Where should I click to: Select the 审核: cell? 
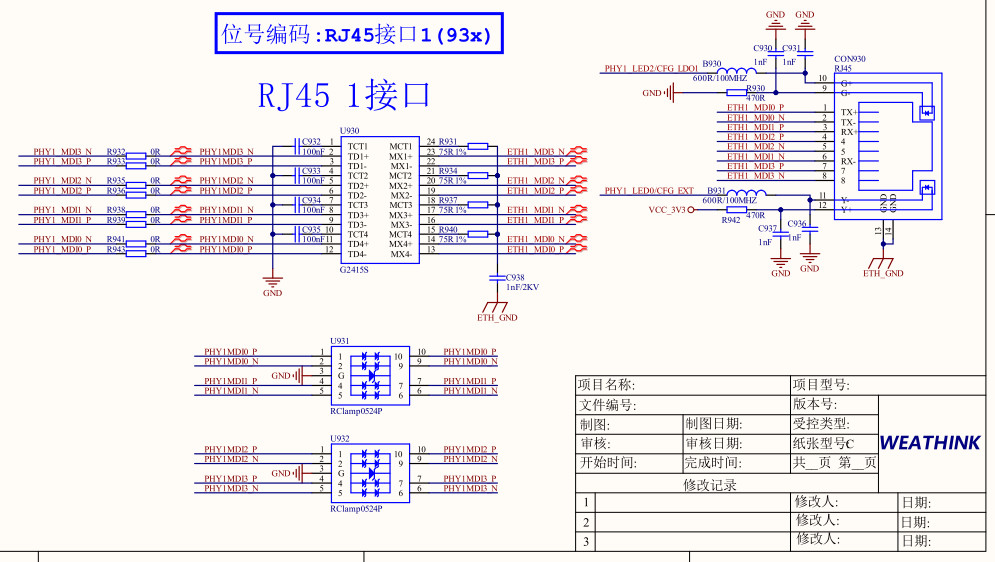[x=629, y=443]
